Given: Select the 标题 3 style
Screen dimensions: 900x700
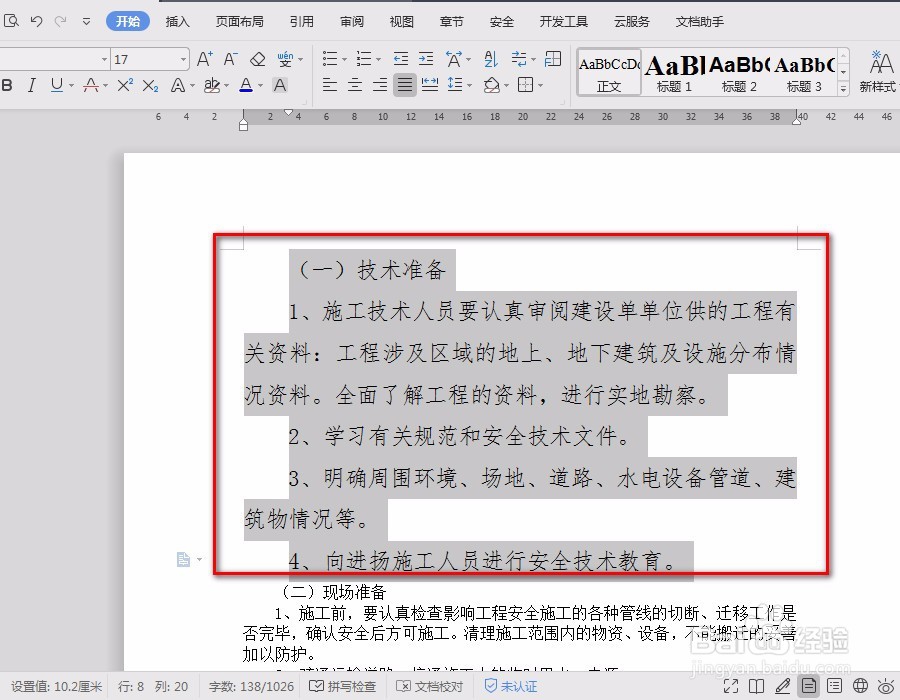Looking at the screenshot, I should (804, 73).
